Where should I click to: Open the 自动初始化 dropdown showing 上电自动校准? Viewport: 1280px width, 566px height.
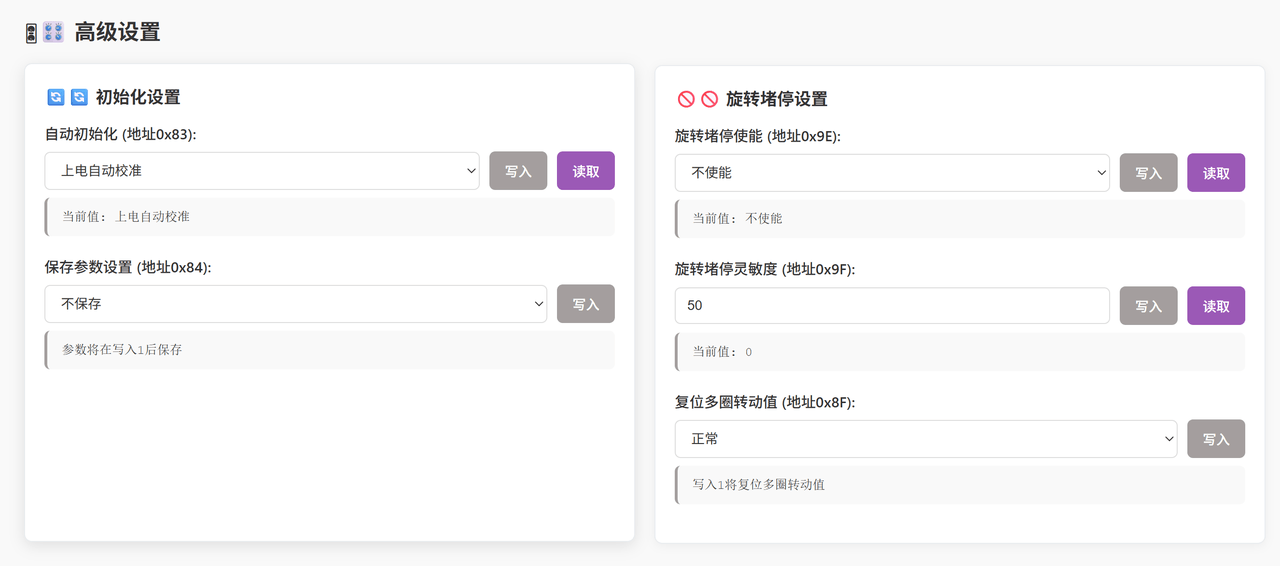coord(262,171)
